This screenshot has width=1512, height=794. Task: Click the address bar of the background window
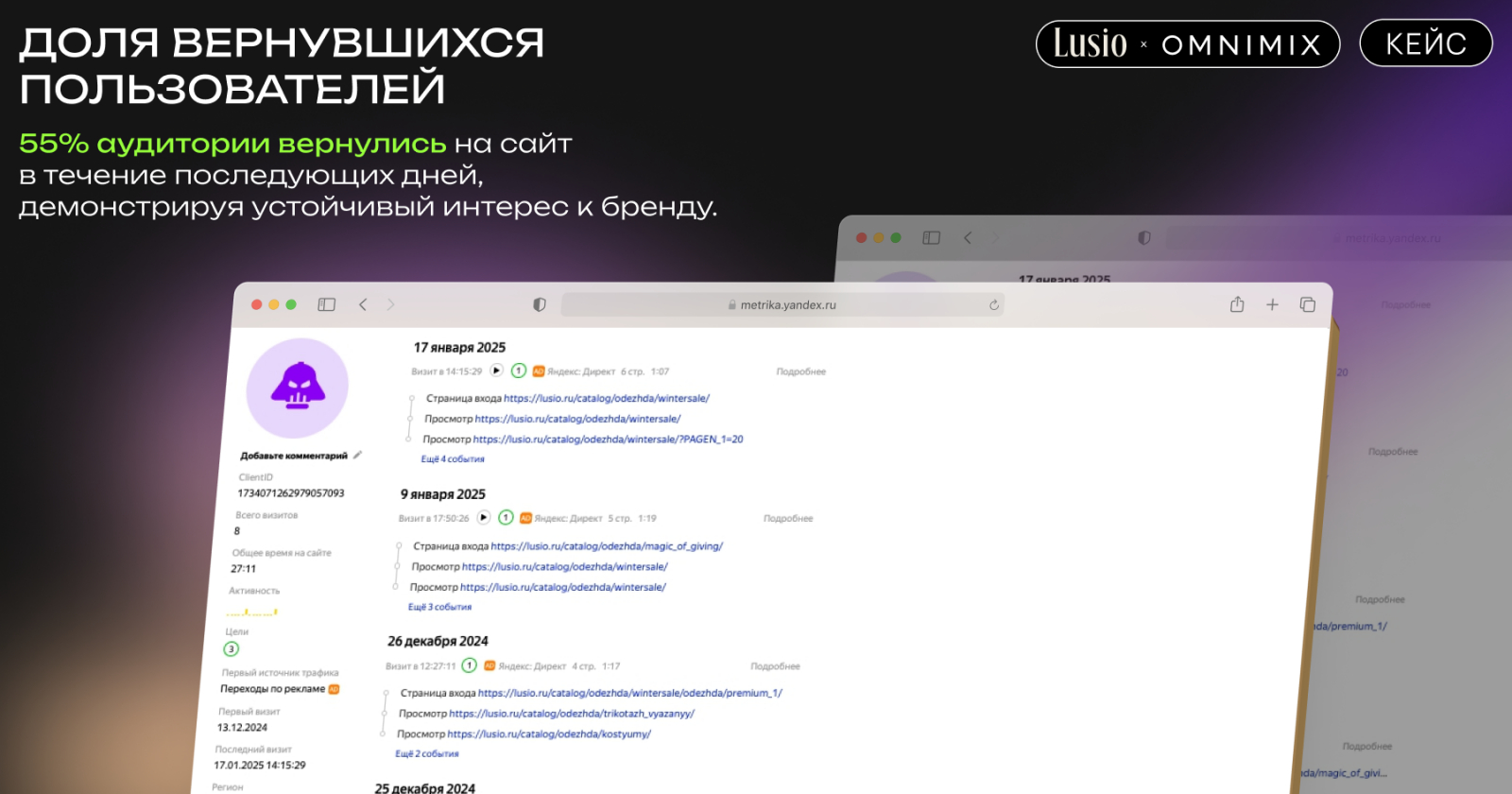pos(1340,238)
